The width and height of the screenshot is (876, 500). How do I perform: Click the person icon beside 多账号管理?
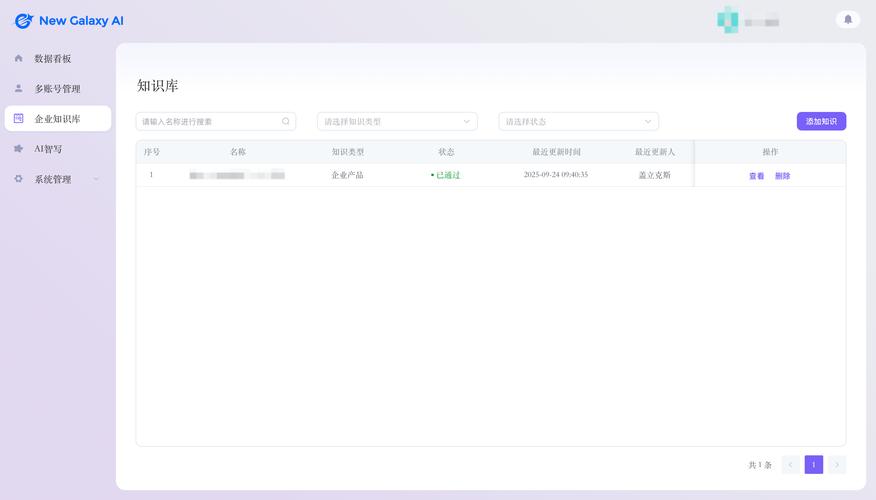[x=18, y=88]
